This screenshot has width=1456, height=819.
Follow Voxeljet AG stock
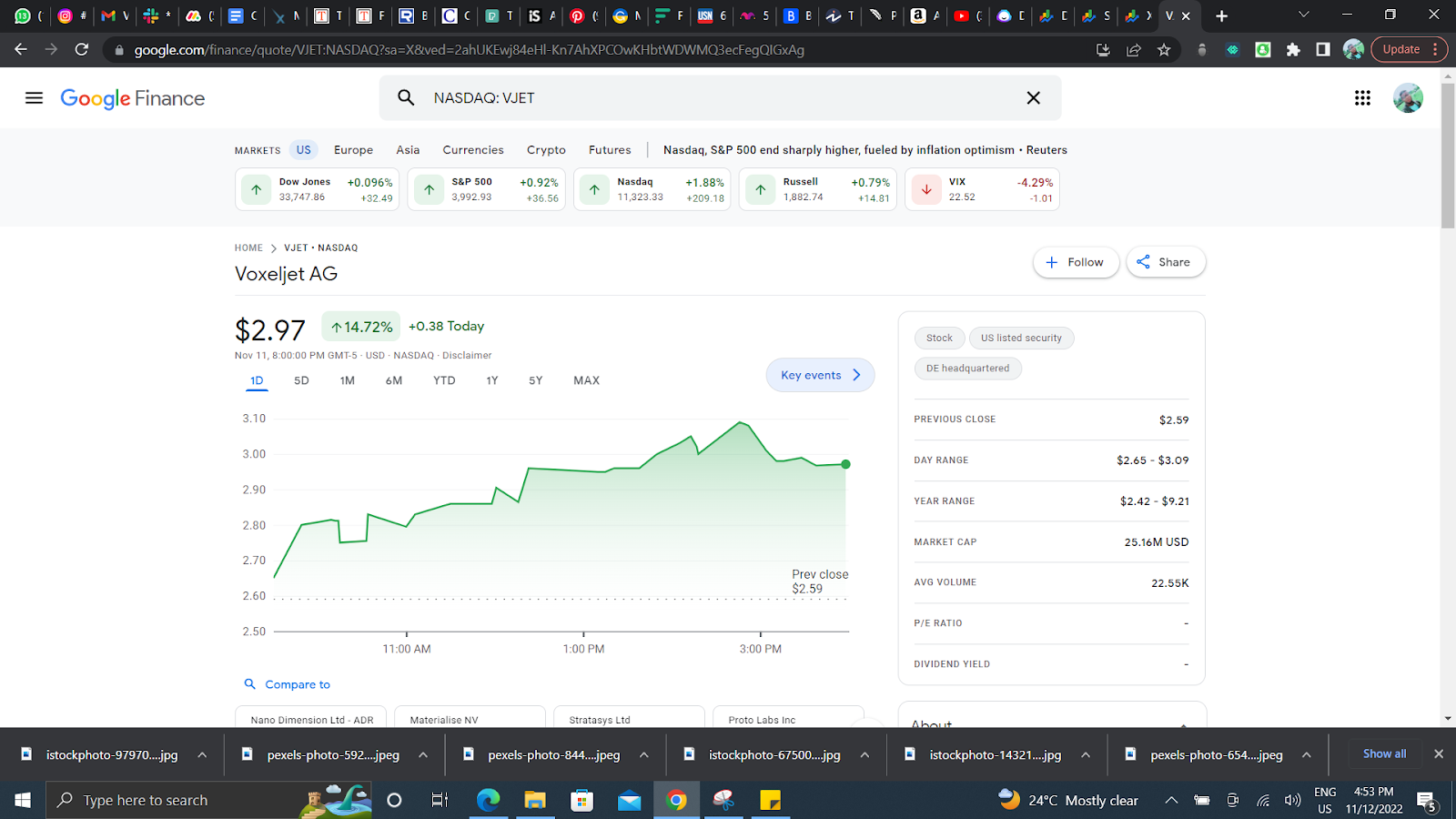point(1076,262)
